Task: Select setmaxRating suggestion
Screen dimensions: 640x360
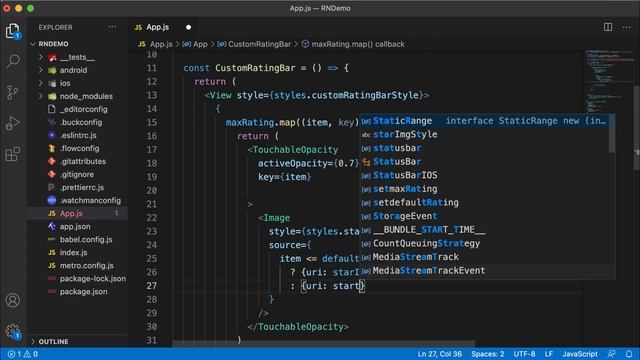Action: (x=484, y=189)
